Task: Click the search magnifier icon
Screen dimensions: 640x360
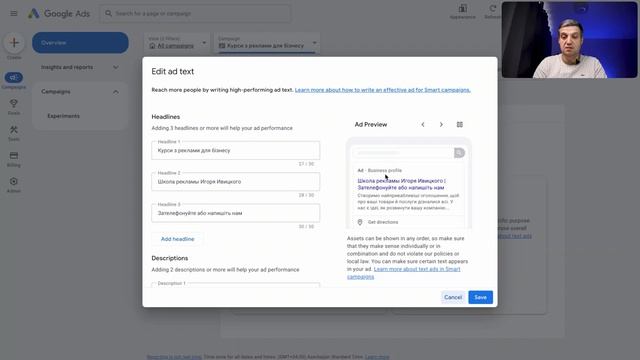Action: (108, 13)
